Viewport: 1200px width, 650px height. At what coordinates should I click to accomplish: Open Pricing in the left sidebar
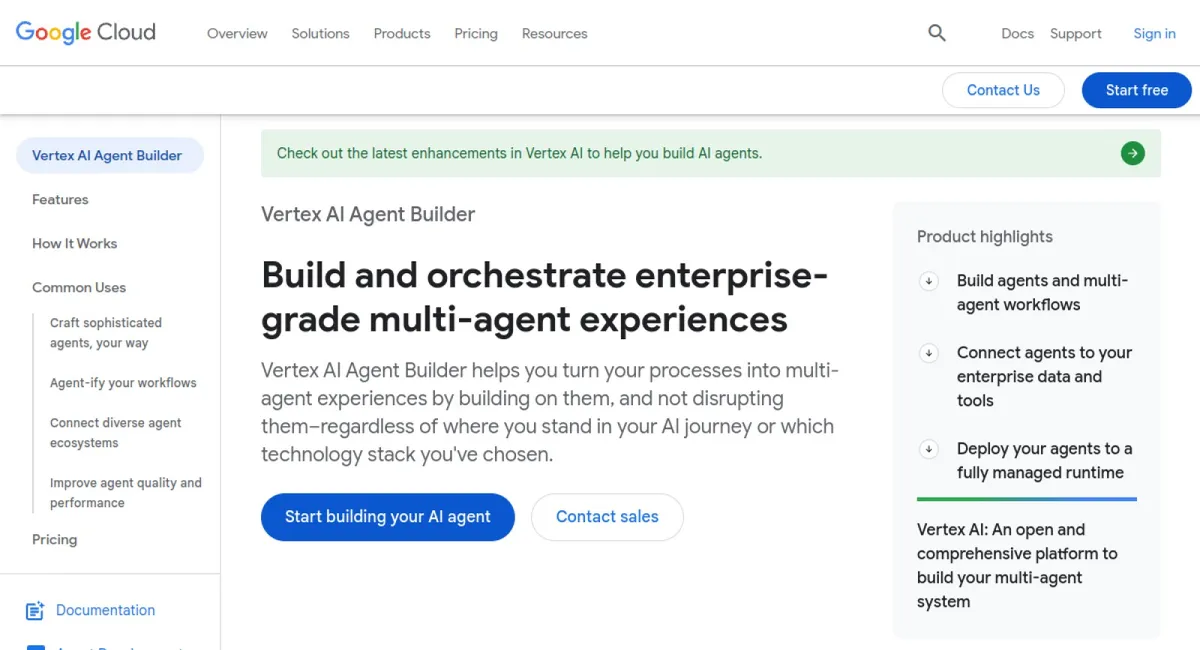[54, 539]
